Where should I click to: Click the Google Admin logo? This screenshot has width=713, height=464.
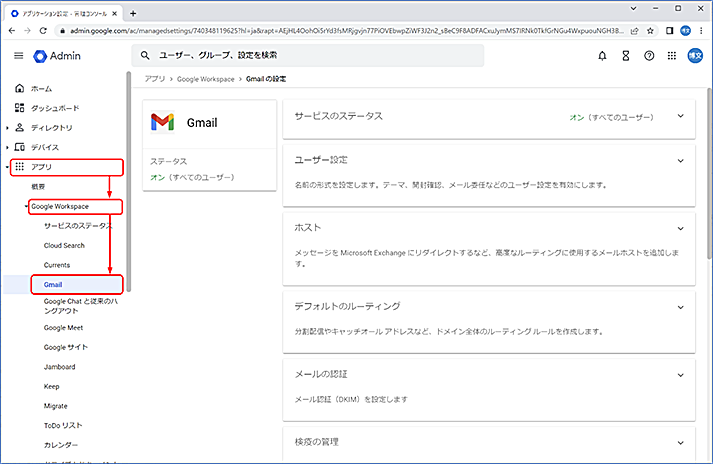pyautogui.click(x=57, y=56)
